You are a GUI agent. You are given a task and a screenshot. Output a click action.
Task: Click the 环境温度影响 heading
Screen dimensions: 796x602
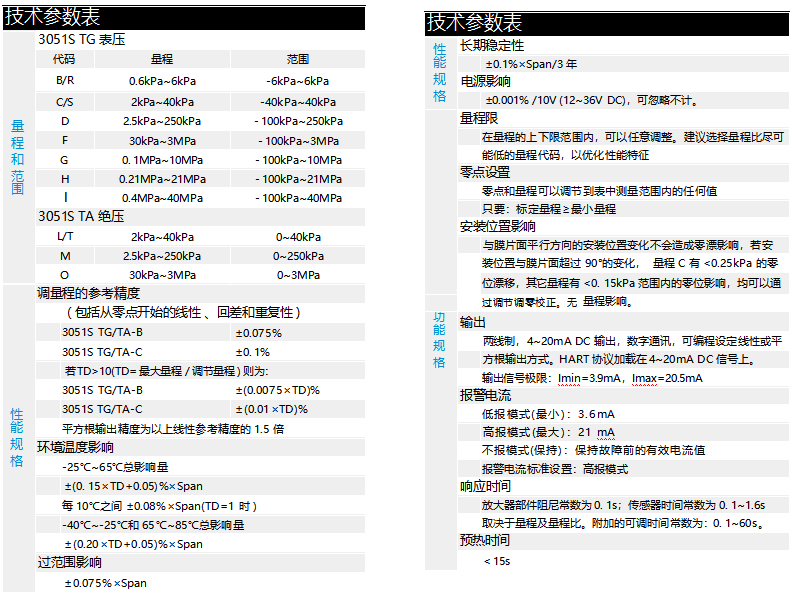coord(75,447)
